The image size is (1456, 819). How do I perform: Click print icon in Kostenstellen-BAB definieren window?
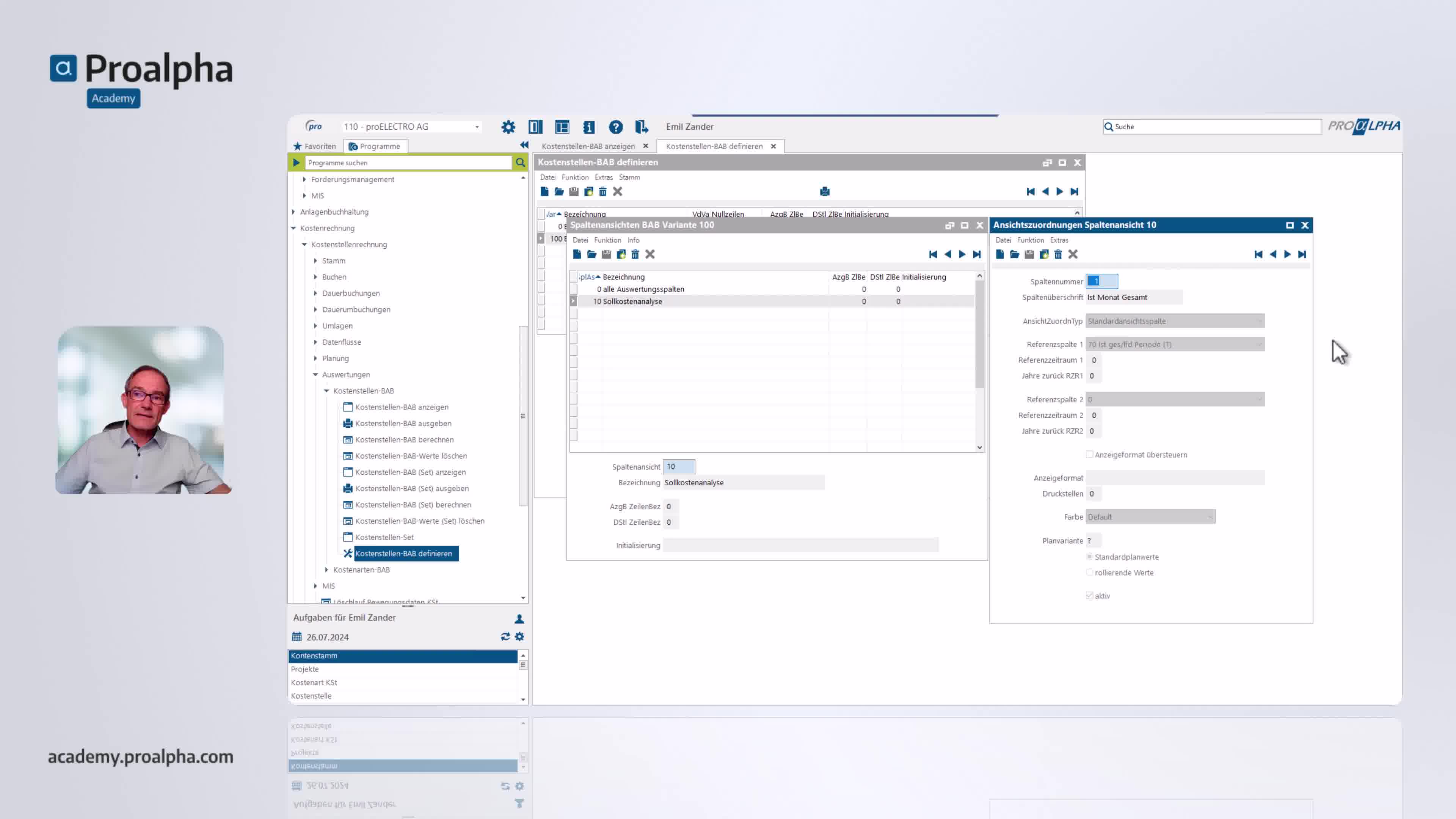[x=825, y=191]
